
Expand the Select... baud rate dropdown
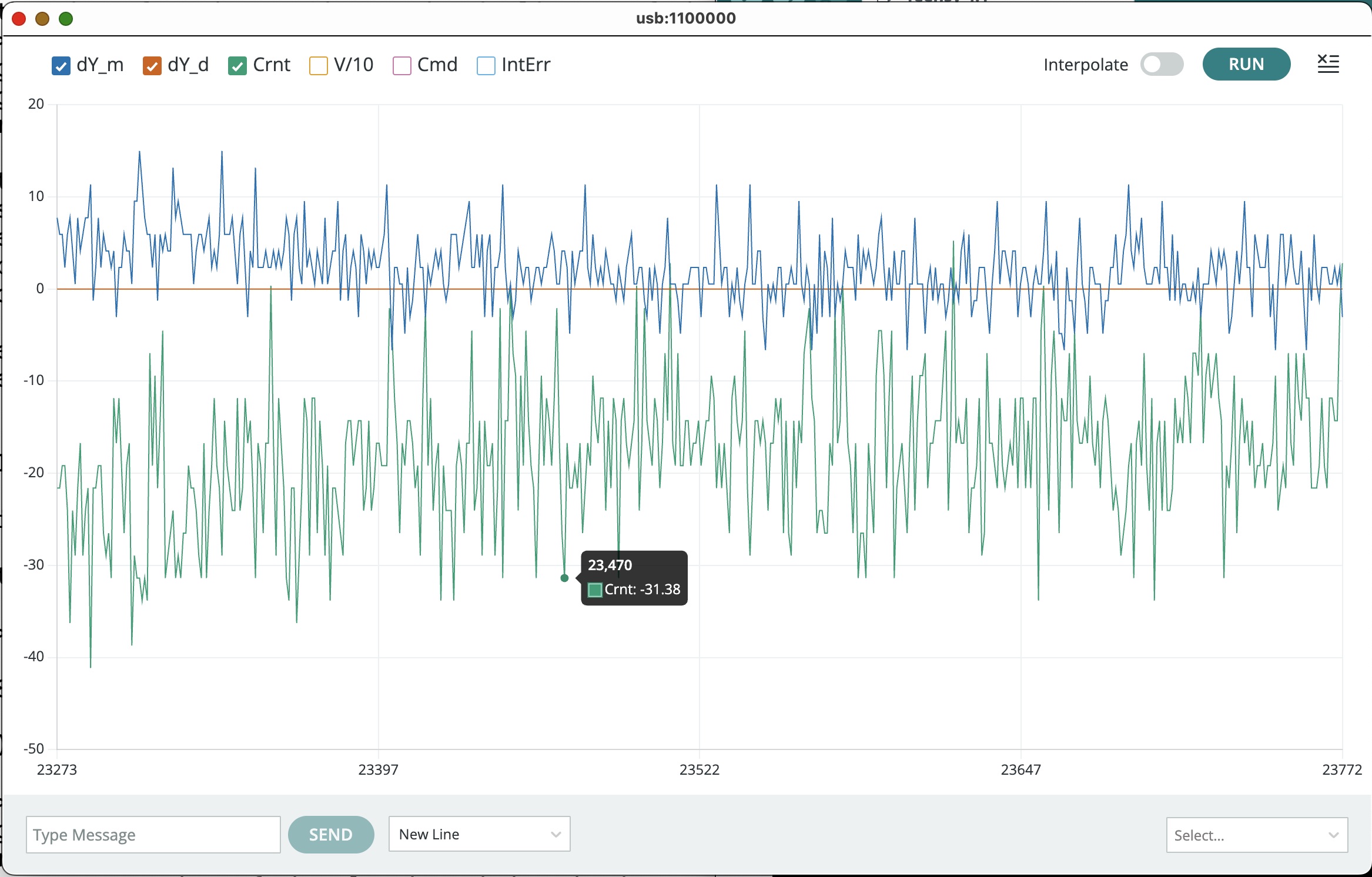1256,835
